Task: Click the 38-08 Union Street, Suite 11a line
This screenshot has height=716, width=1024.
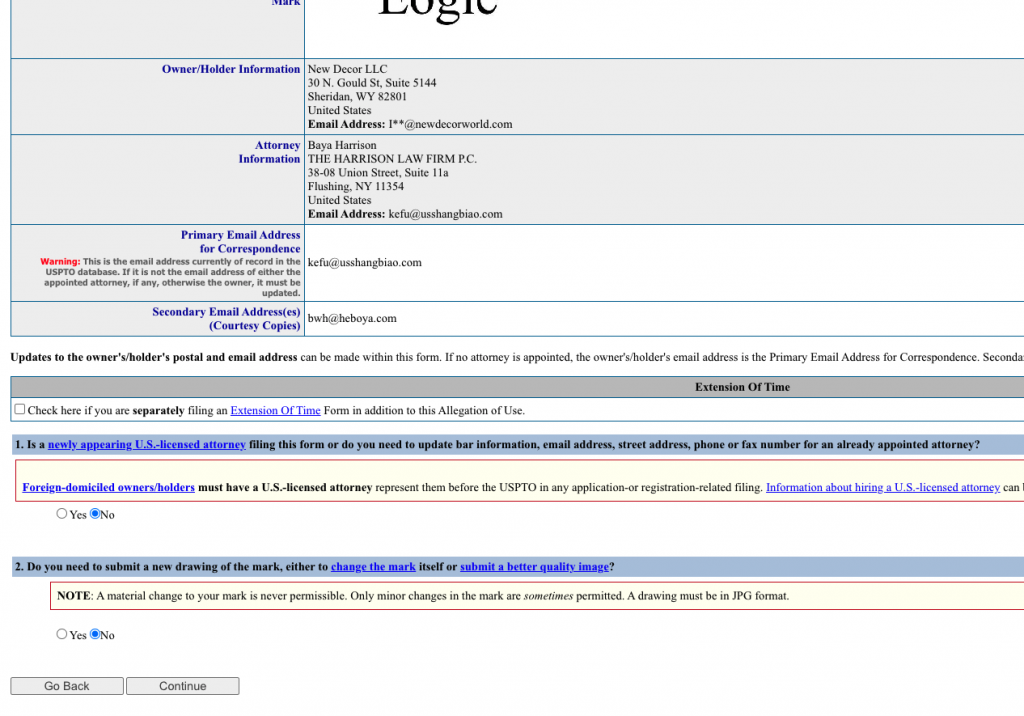Action: coord(378,172)
